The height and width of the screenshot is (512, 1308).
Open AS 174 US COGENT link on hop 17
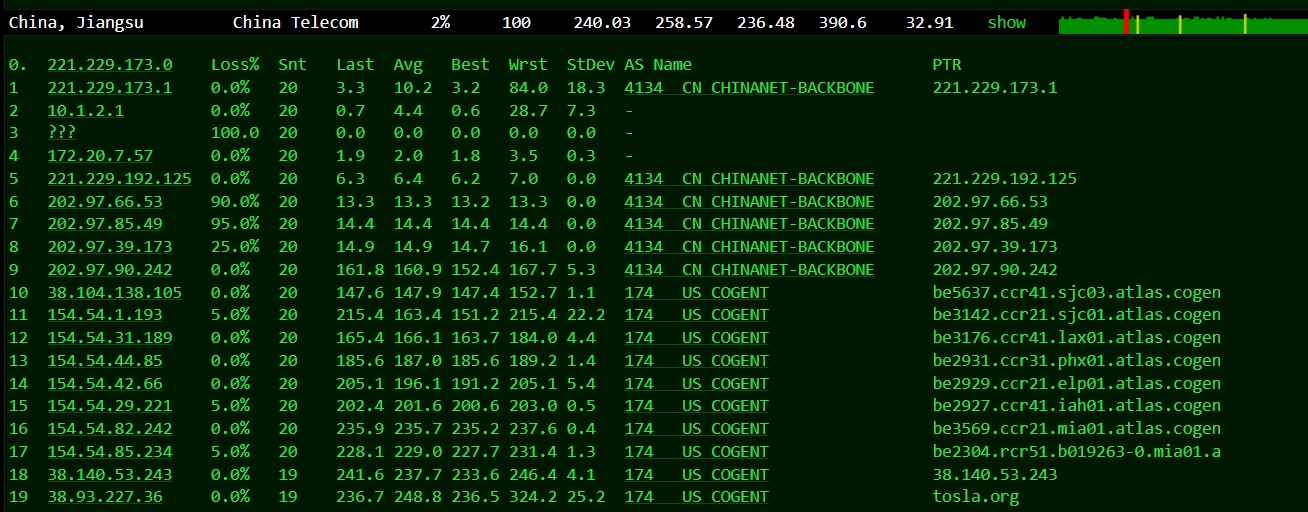697,452
